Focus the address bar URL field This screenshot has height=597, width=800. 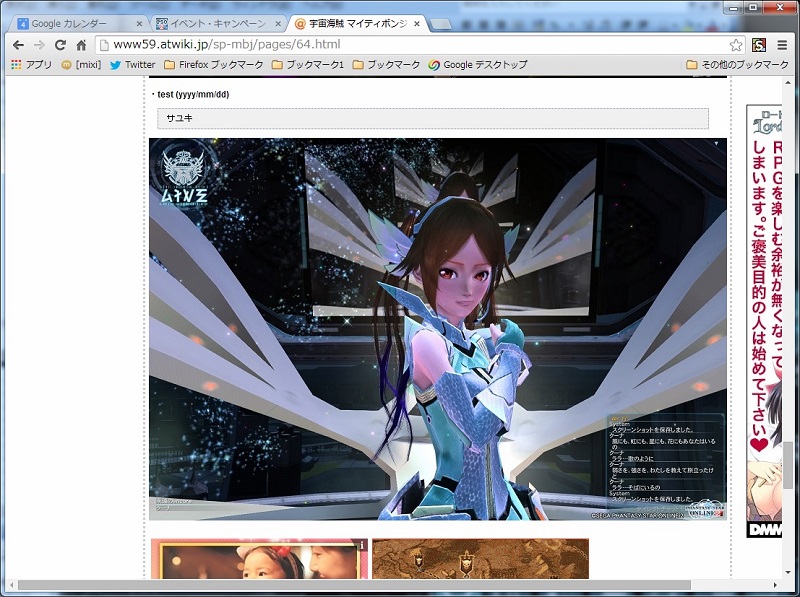tap(419, 45)
